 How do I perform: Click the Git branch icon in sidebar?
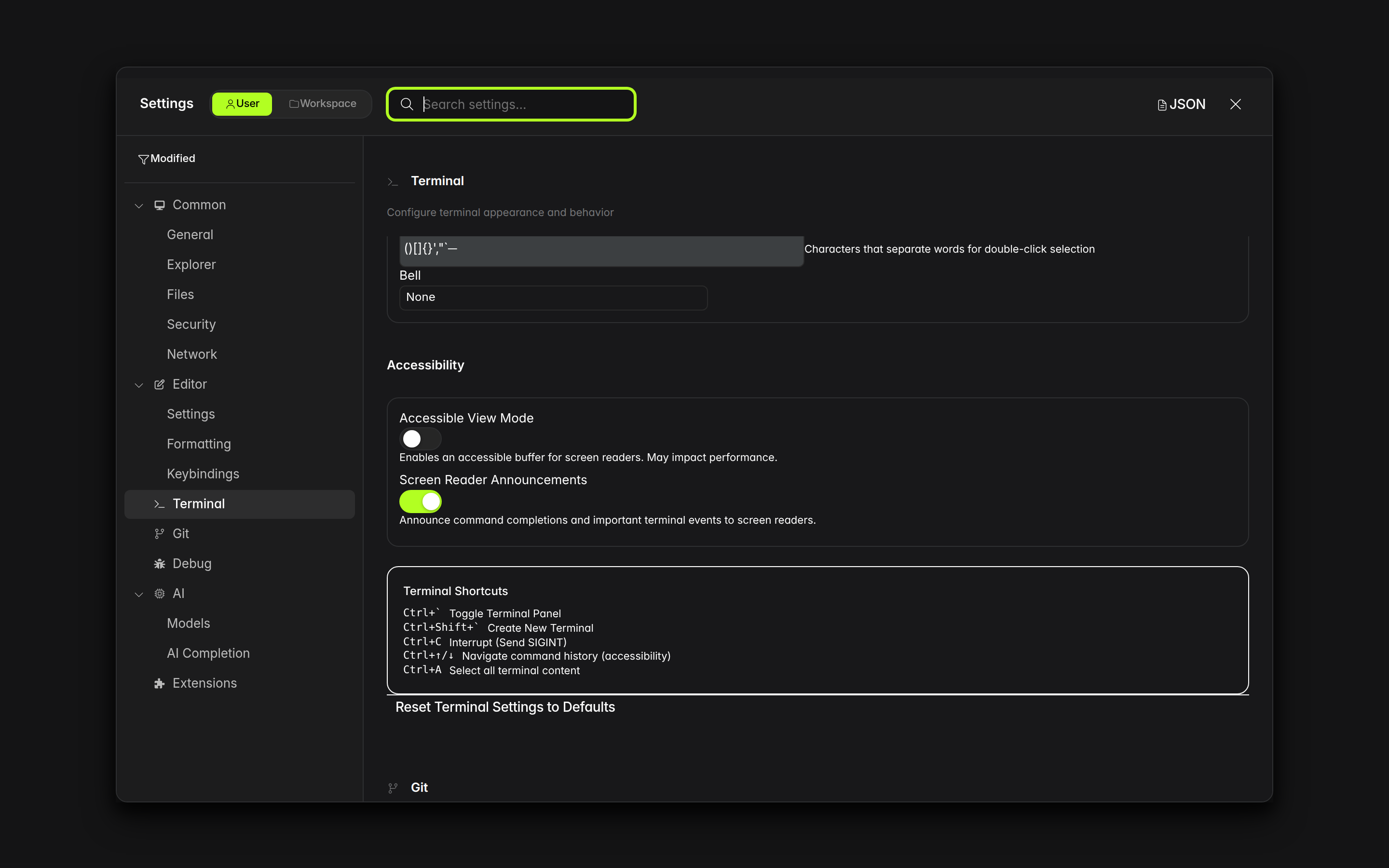click(x=160, y=534)
